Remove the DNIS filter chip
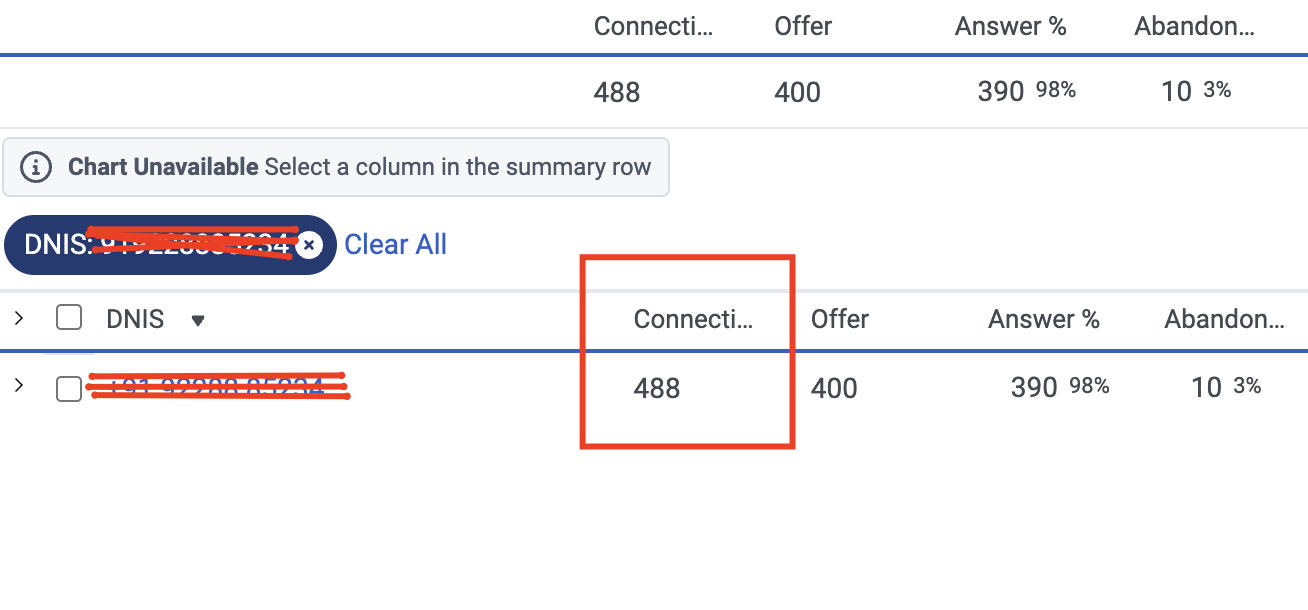This screenshot has width=1308, height=610. pos(309,245)
